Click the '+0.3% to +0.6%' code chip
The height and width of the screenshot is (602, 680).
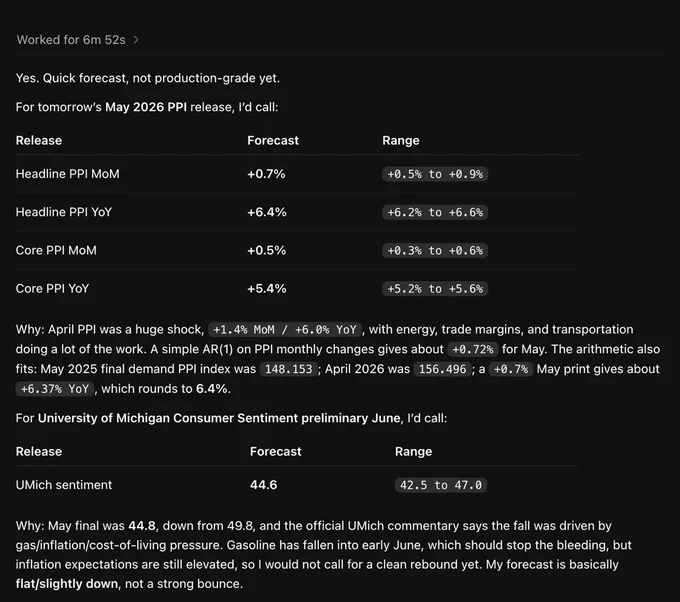435,250
